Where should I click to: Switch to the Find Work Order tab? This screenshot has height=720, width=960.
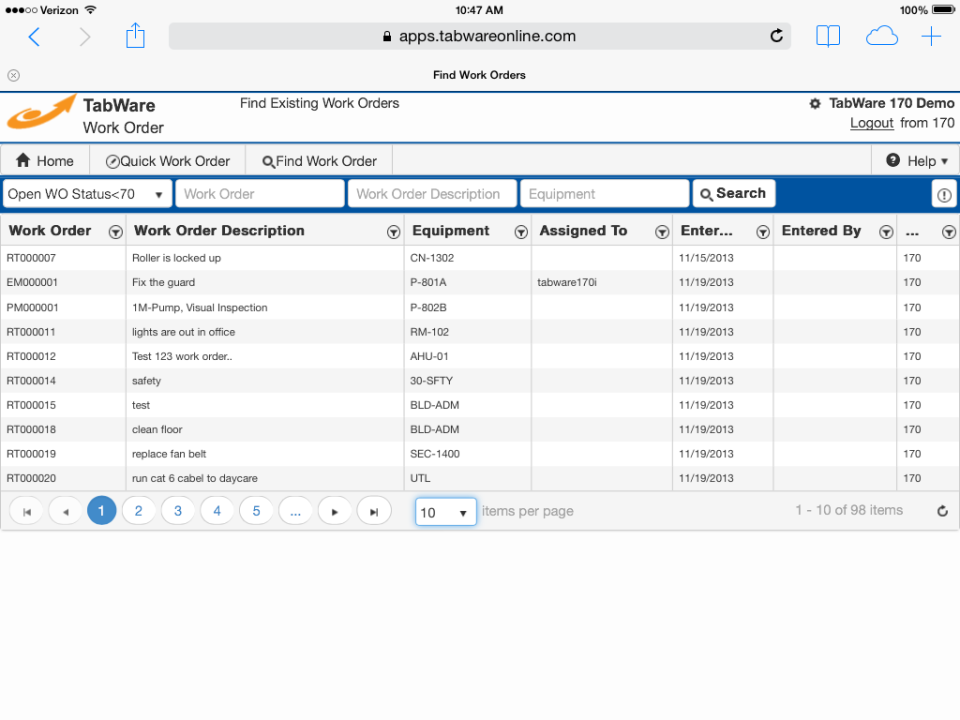point(318,160)
